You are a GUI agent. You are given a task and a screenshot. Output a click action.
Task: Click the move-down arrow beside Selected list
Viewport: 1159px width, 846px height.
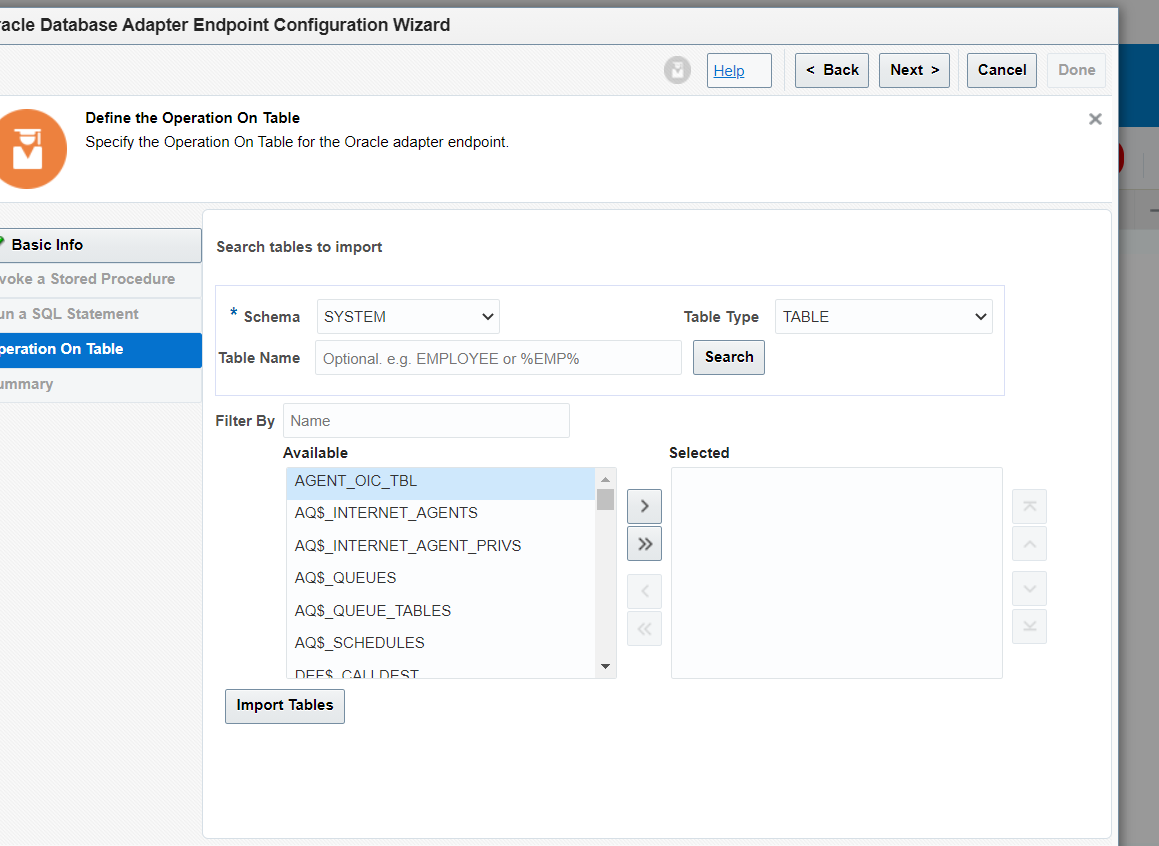pyautogui.click(x=1029, y=588)
